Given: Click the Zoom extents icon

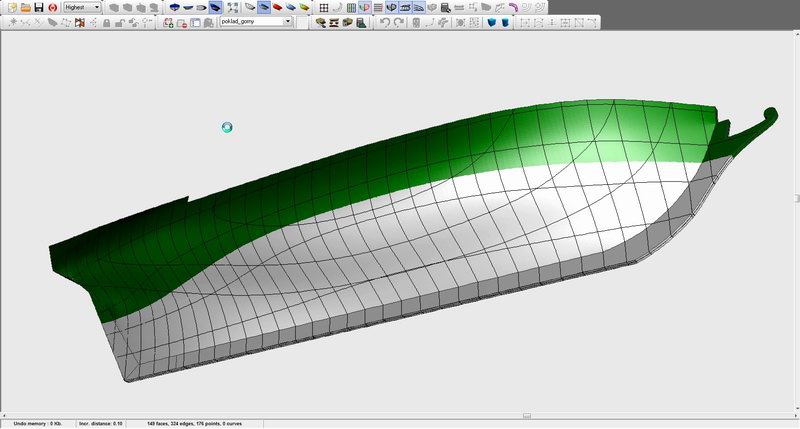Looking at the screenshot, I should [x=232, y=7].
